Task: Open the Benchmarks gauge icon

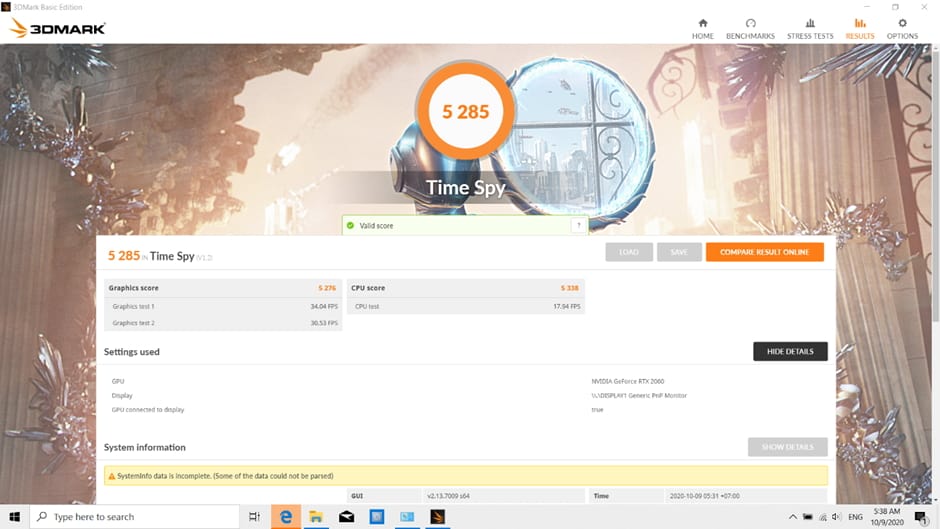Action: click(x=750, y=23)
